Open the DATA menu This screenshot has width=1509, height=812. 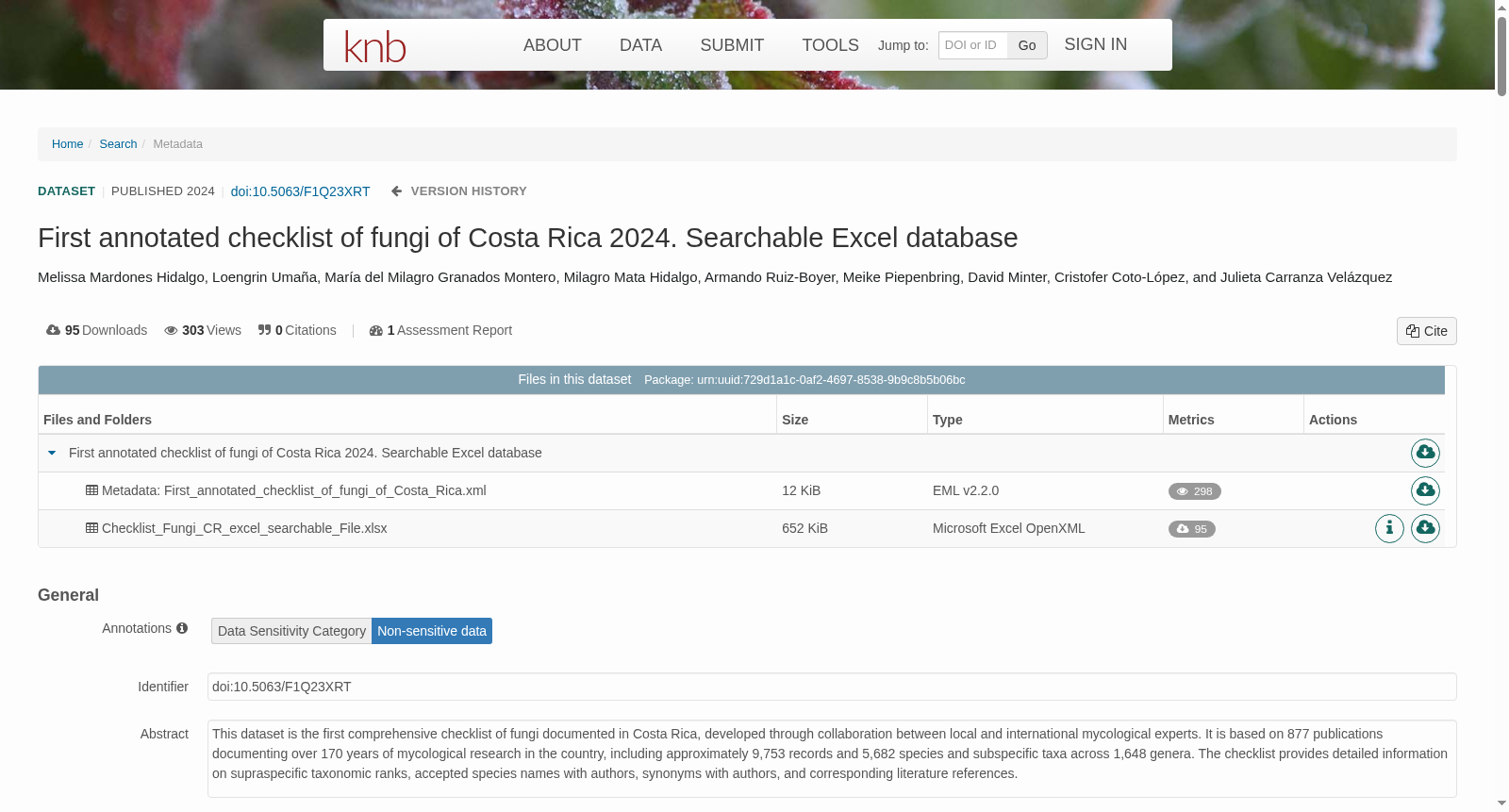(641, 45)
